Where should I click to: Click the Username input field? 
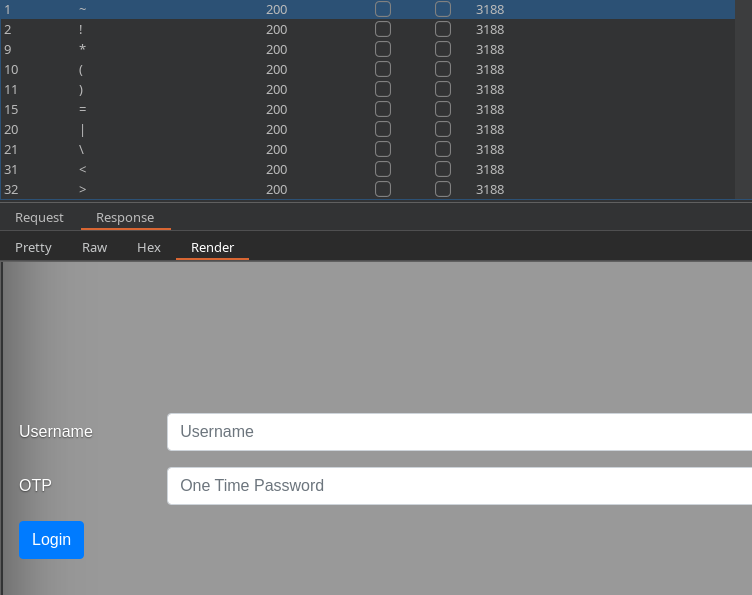click(x=460, y=432)
